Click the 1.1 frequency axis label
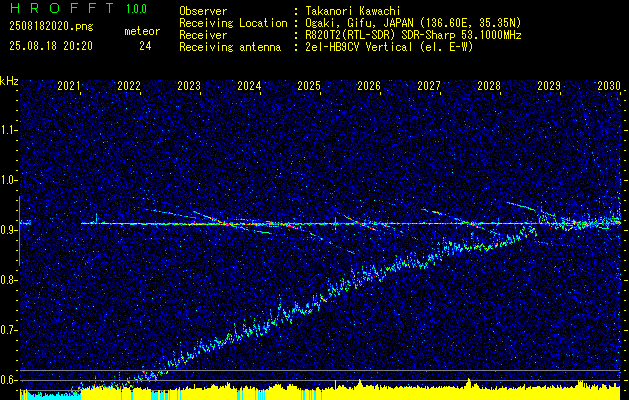Screen dimensions: 629x400 [9, 130]
